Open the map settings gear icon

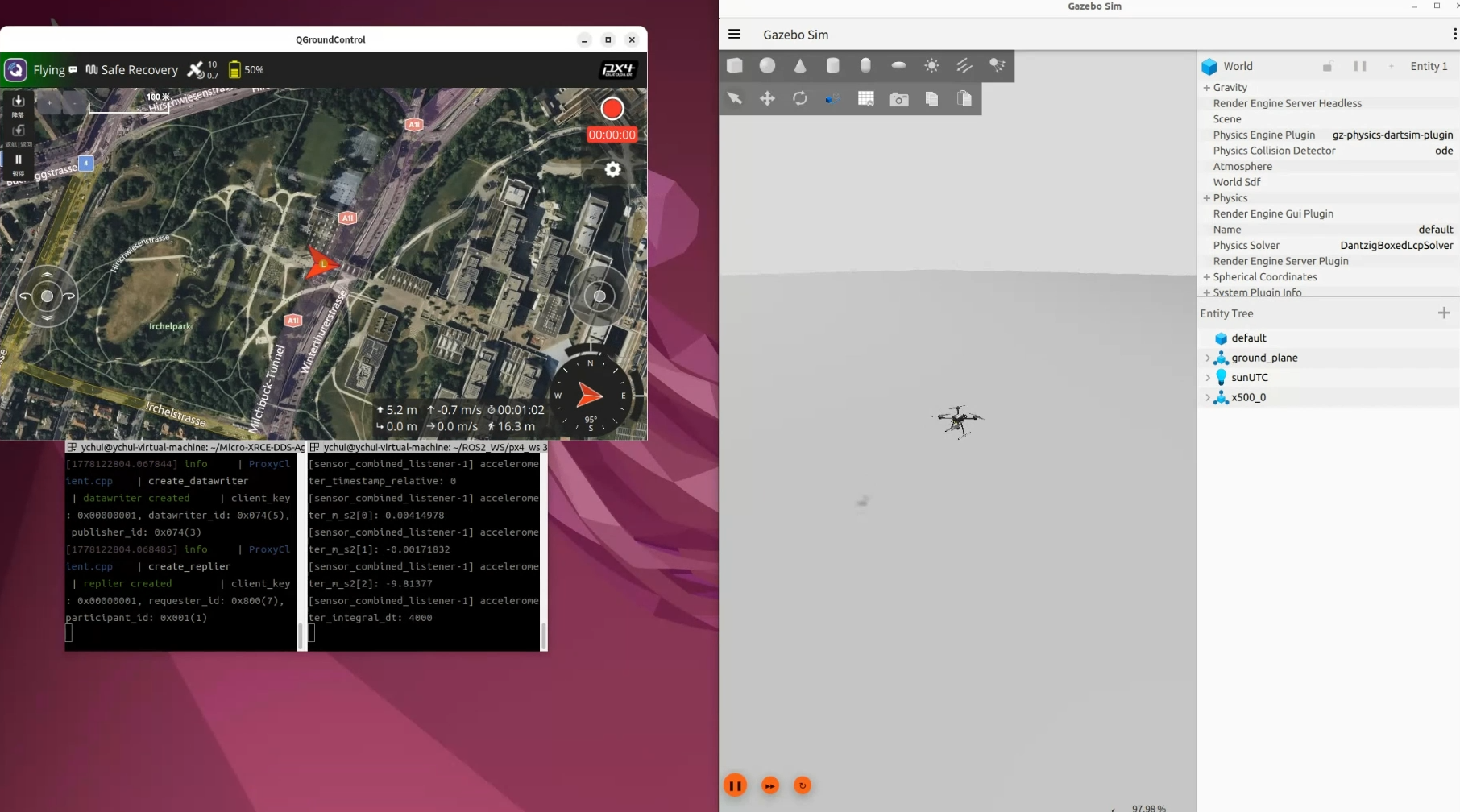click(613, 169)
